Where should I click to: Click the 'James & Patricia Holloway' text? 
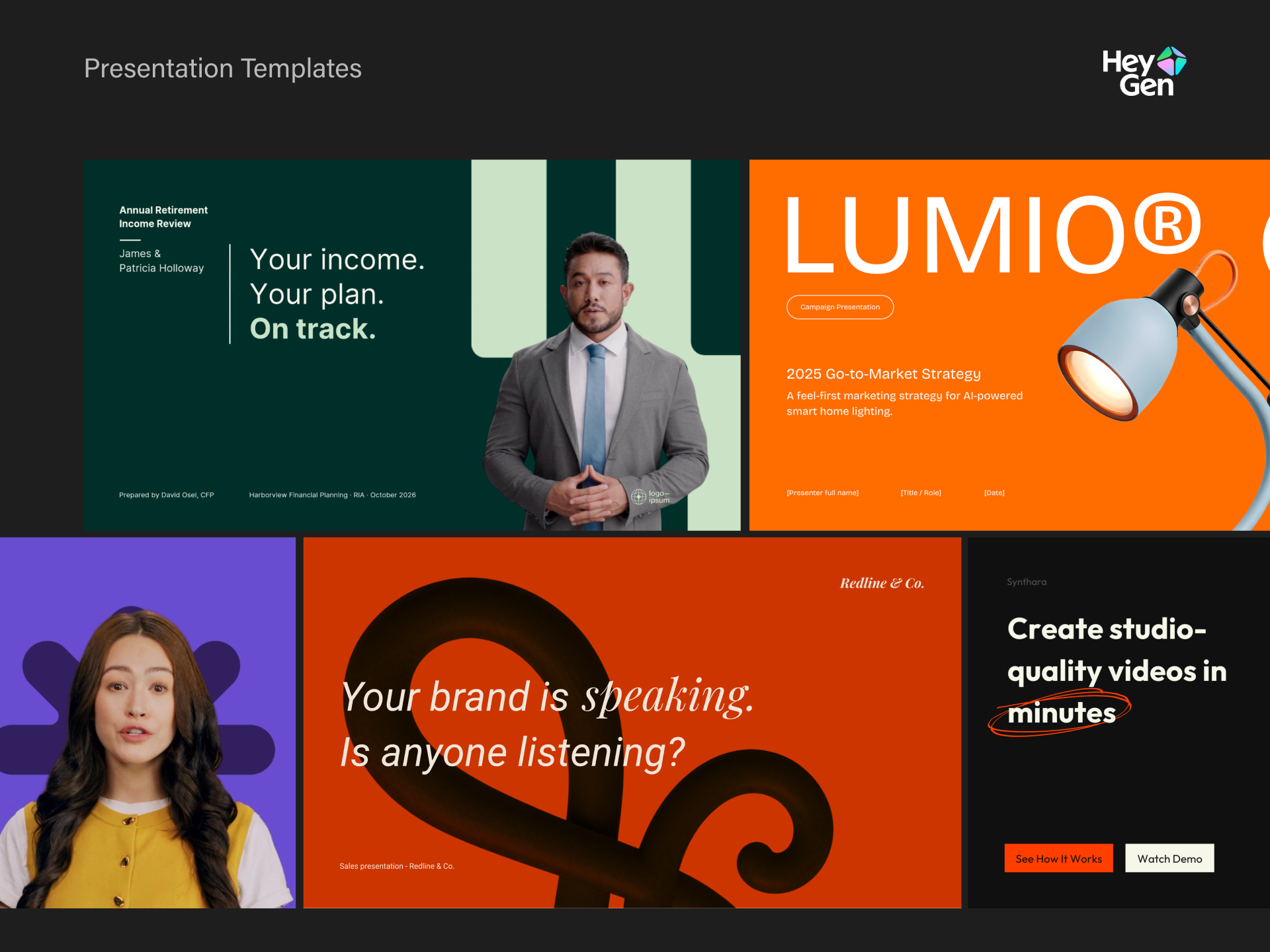click(x=161, y=260)
